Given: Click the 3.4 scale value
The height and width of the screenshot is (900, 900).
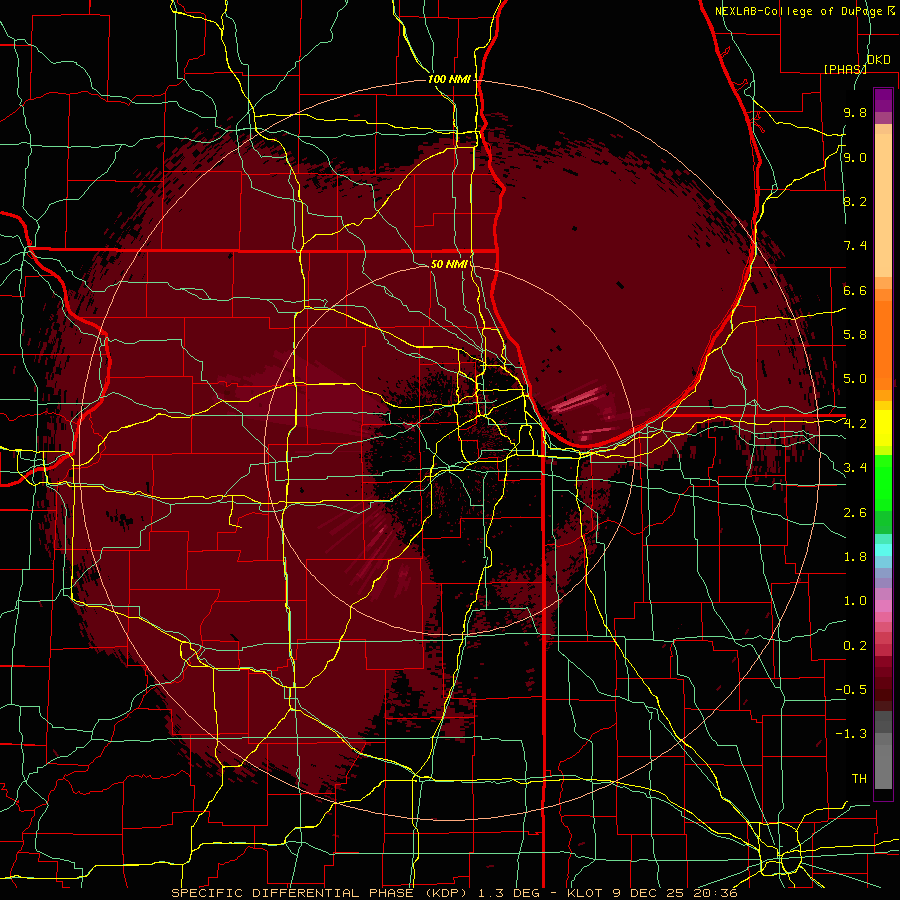Looking at the screenshot, I should coord(855,468).
